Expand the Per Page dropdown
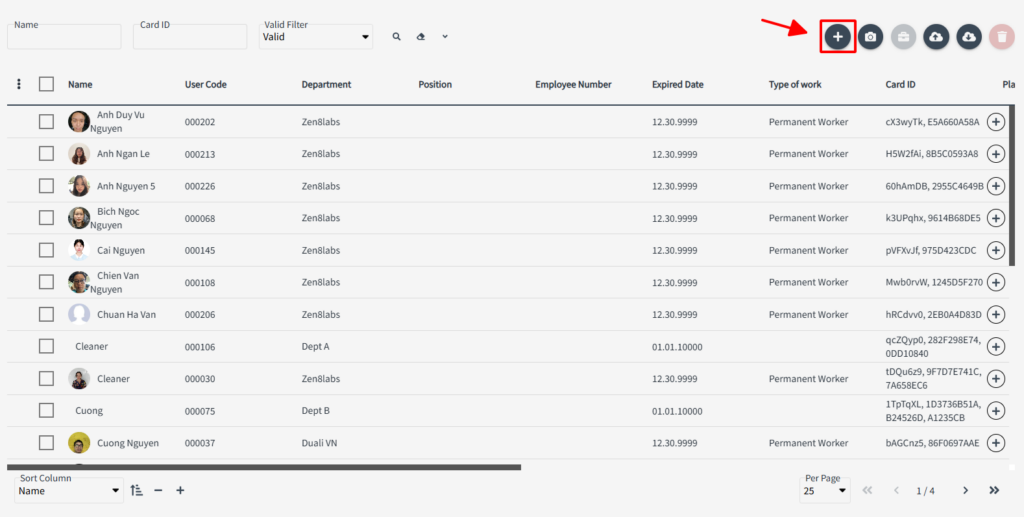The image size is (1024, 517). (x=826, y=490)
